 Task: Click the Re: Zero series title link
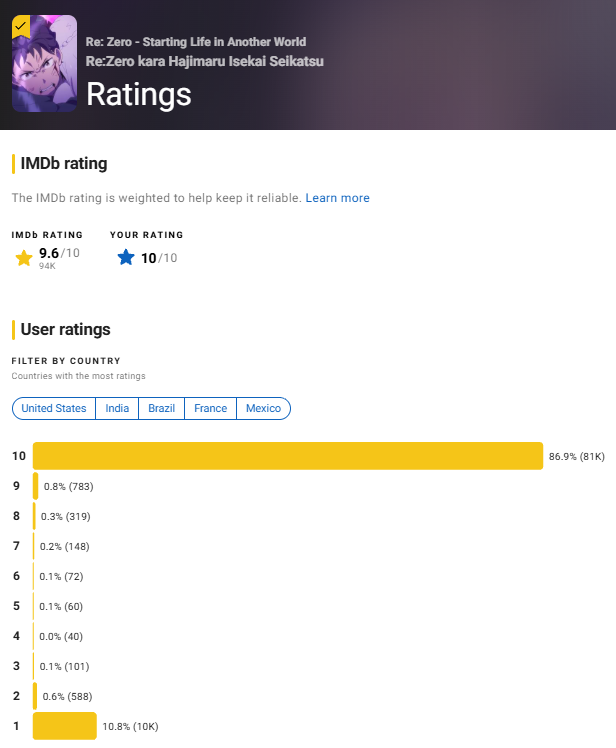point(196,42)
